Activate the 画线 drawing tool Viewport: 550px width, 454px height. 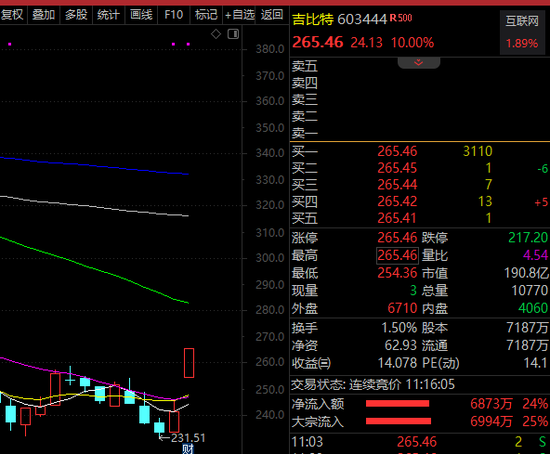point(141,15)
